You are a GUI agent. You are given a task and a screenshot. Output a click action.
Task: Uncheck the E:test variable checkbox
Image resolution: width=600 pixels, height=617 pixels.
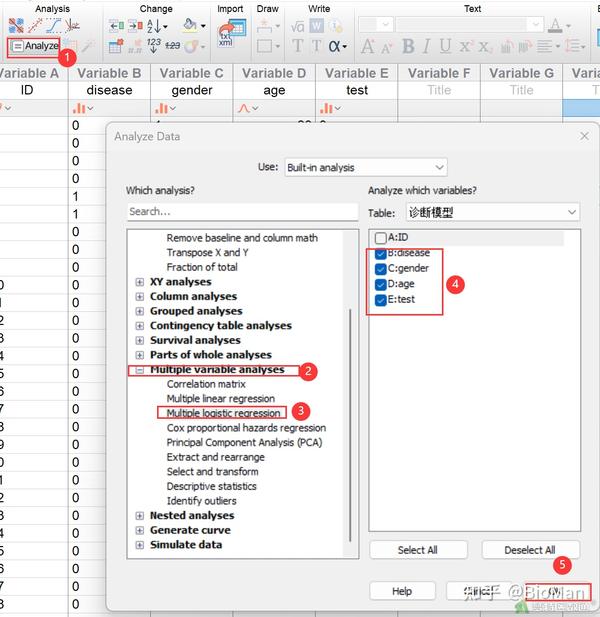click(x=380, y=299)
